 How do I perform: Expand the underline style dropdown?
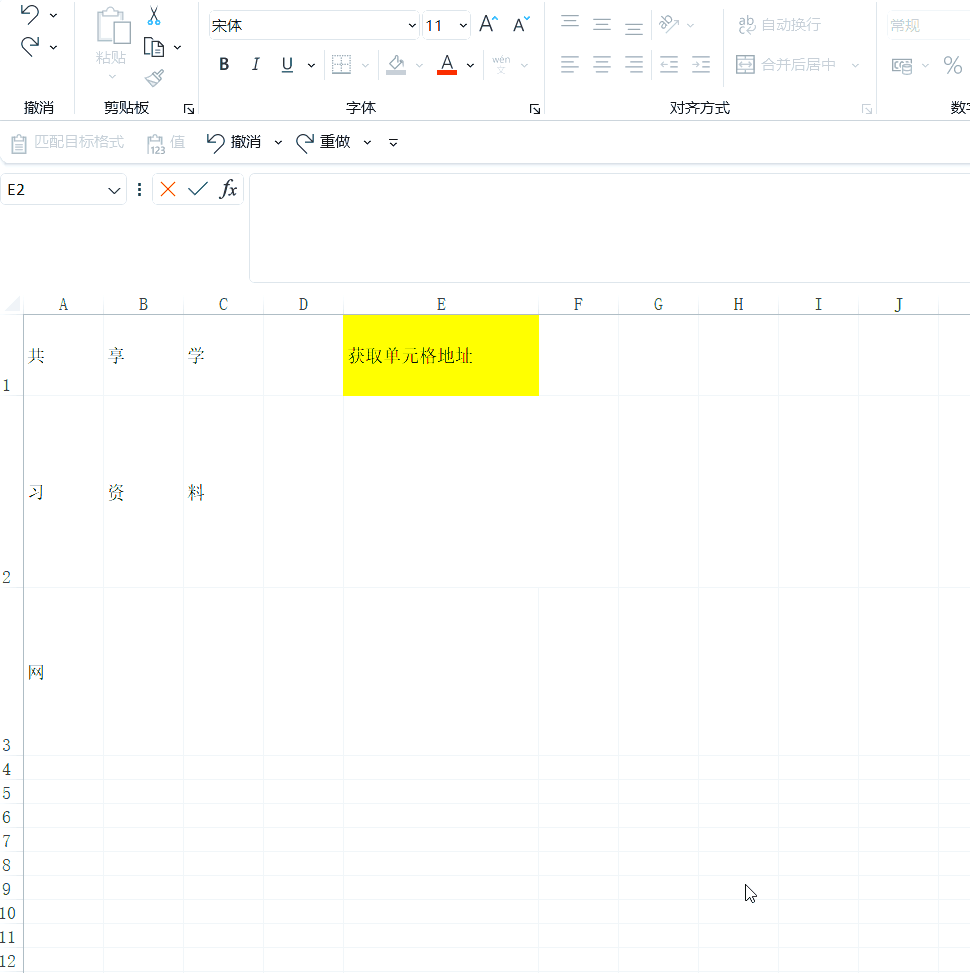312,65
